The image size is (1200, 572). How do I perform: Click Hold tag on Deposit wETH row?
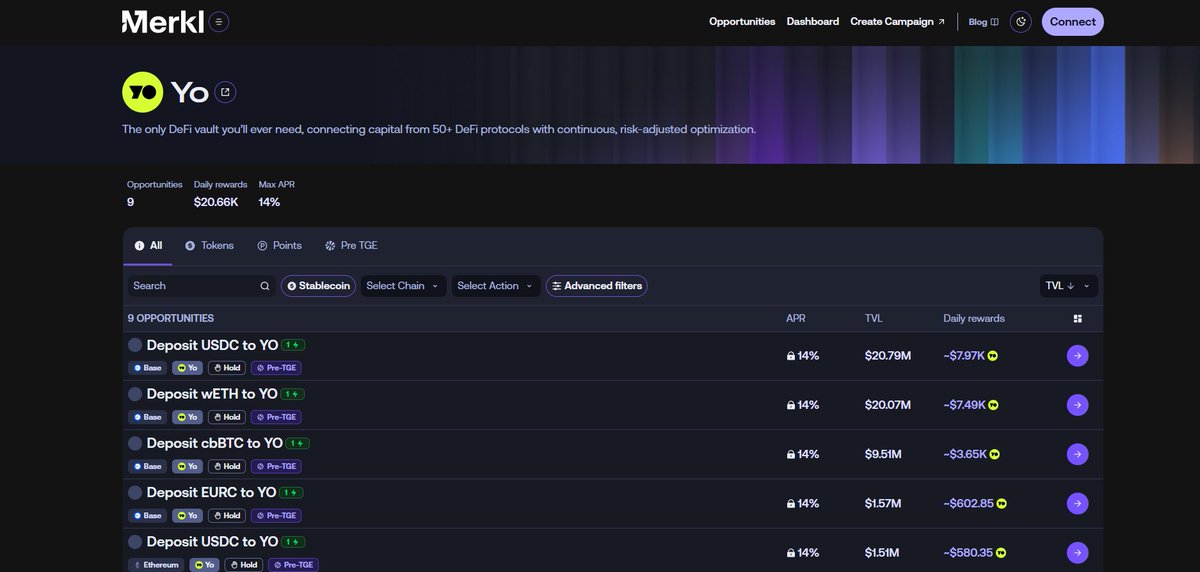point(227,417)
